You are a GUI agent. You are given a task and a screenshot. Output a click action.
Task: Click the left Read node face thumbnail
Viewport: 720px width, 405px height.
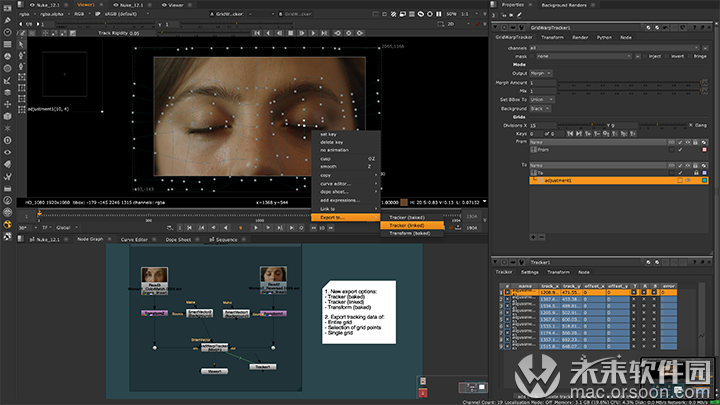point(154,276)
